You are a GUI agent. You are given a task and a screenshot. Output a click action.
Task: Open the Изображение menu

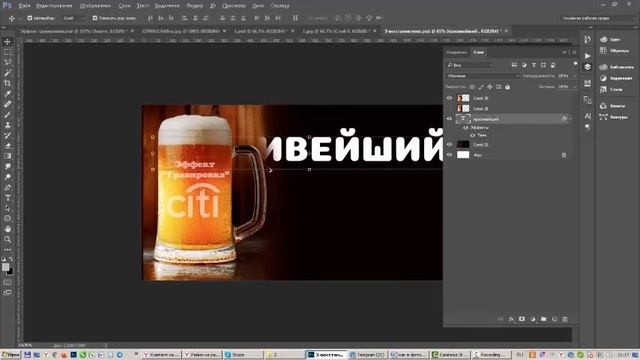(96, 6)
